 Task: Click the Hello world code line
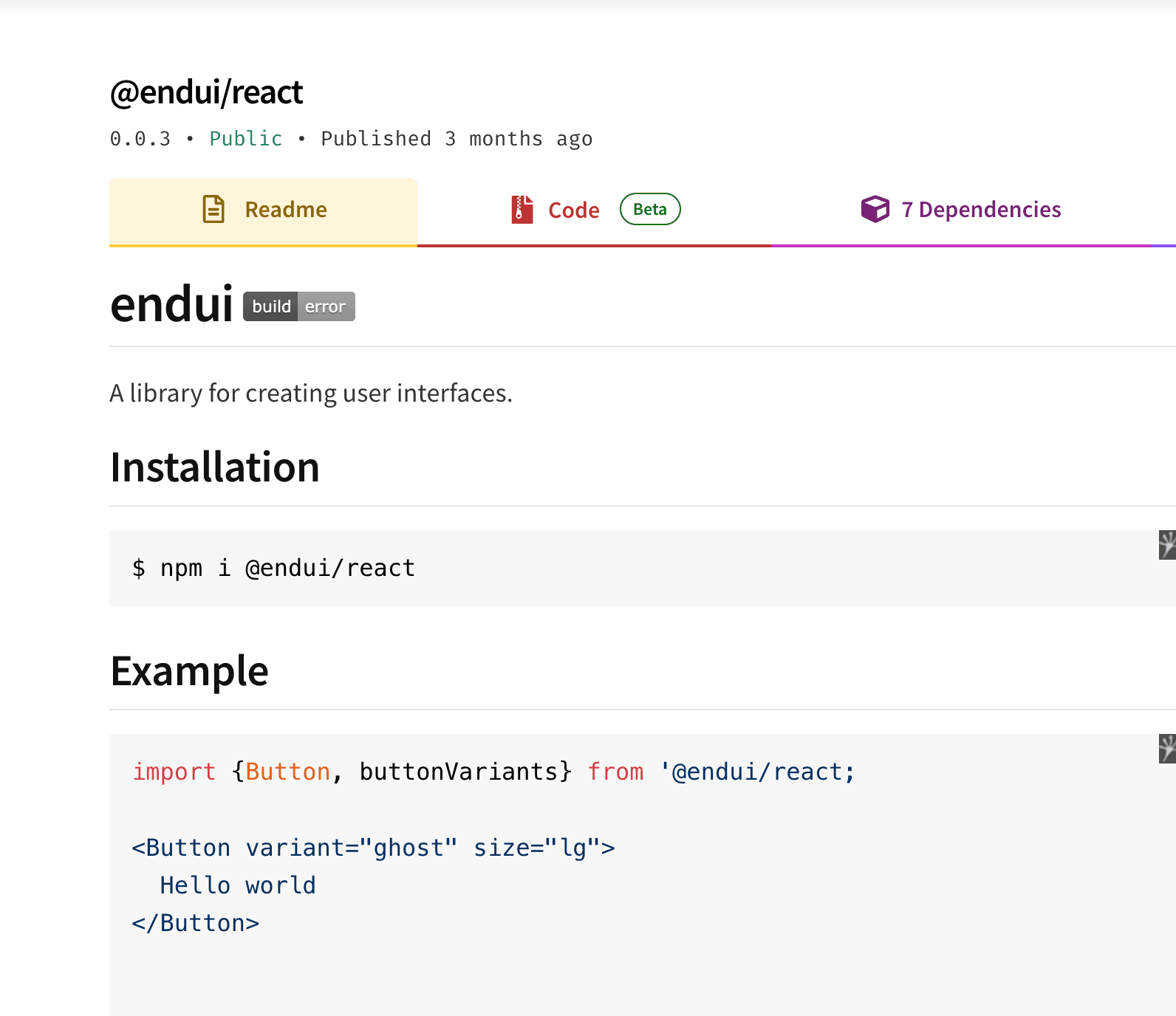(x=238, y=885)
